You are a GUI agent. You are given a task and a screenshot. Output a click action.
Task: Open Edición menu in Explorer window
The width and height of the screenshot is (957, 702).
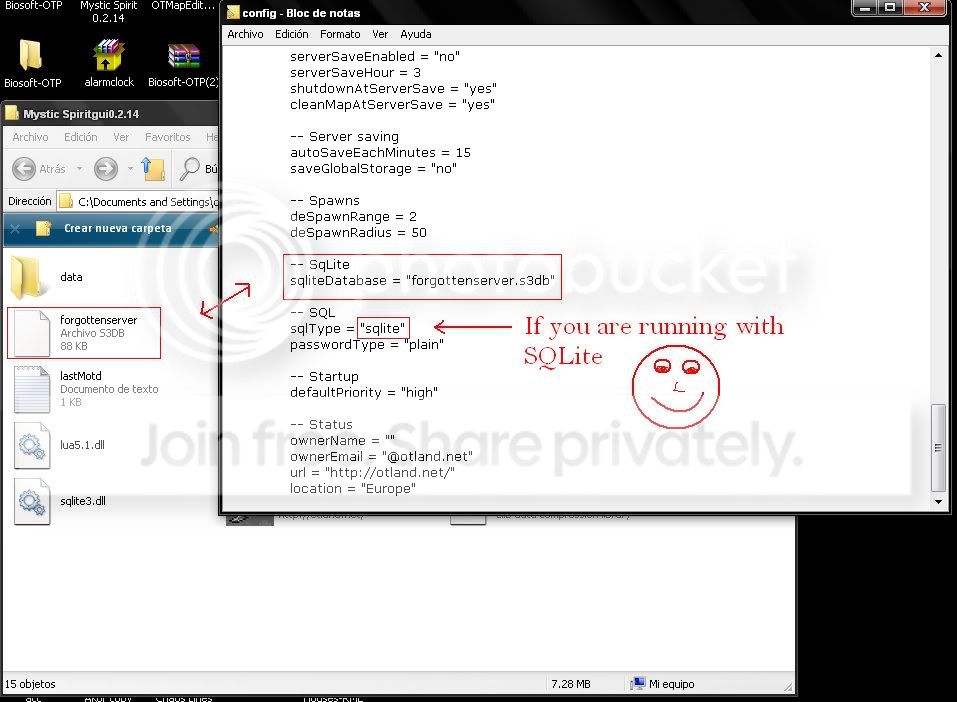coord(81,137)
